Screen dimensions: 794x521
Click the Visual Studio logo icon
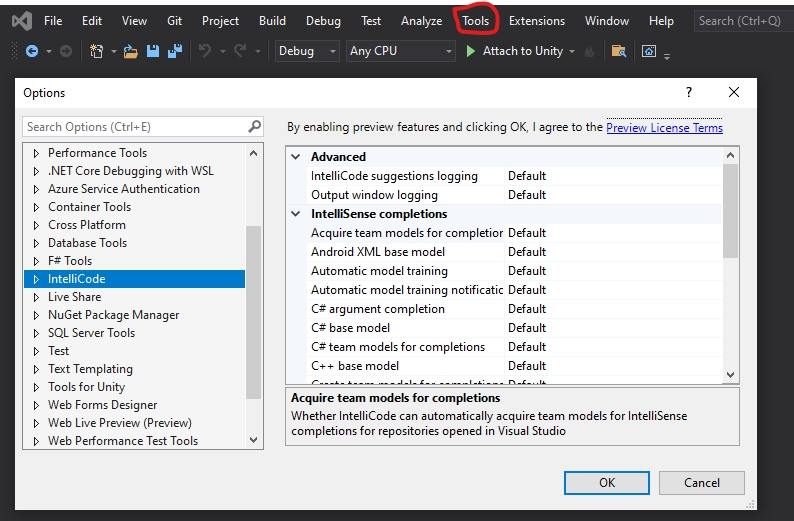point(20,20)
